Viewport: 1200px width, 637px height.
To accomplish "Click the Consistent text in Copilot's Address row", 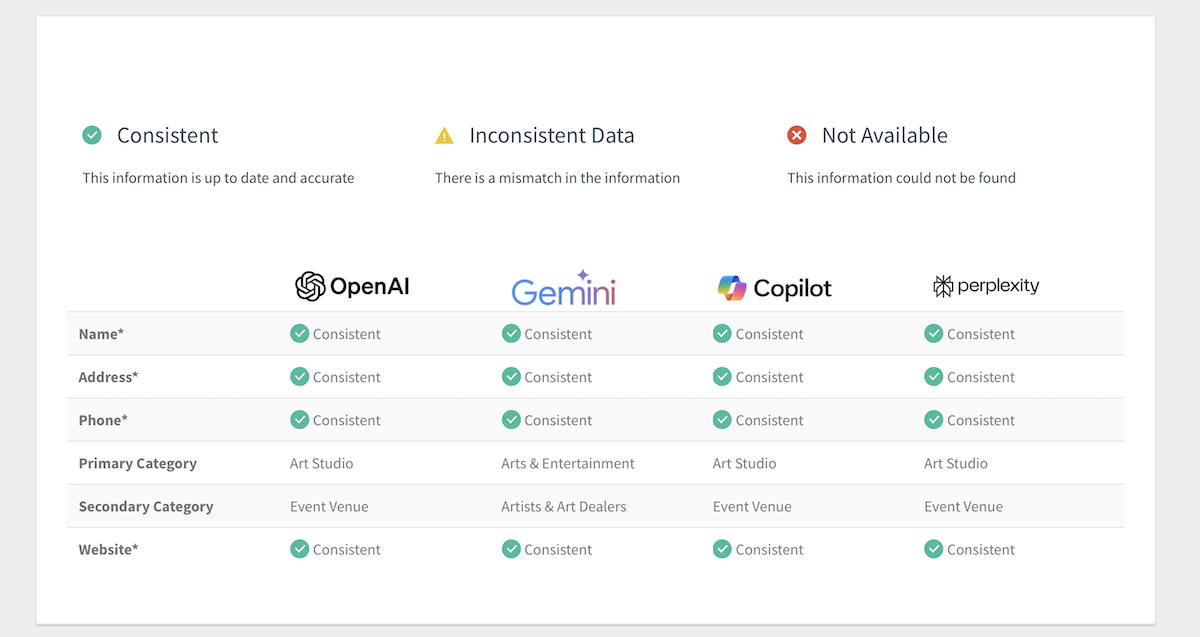I will 770,377.
